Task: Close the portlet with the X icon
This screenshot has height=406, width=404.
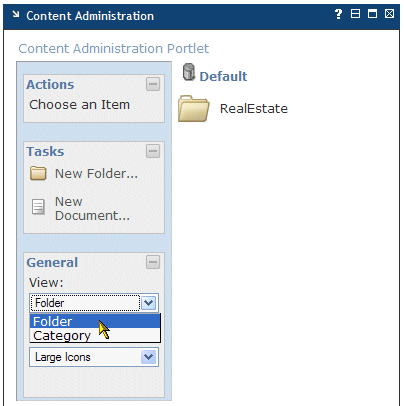Action: pyautogui.click(x=389, y=14)
